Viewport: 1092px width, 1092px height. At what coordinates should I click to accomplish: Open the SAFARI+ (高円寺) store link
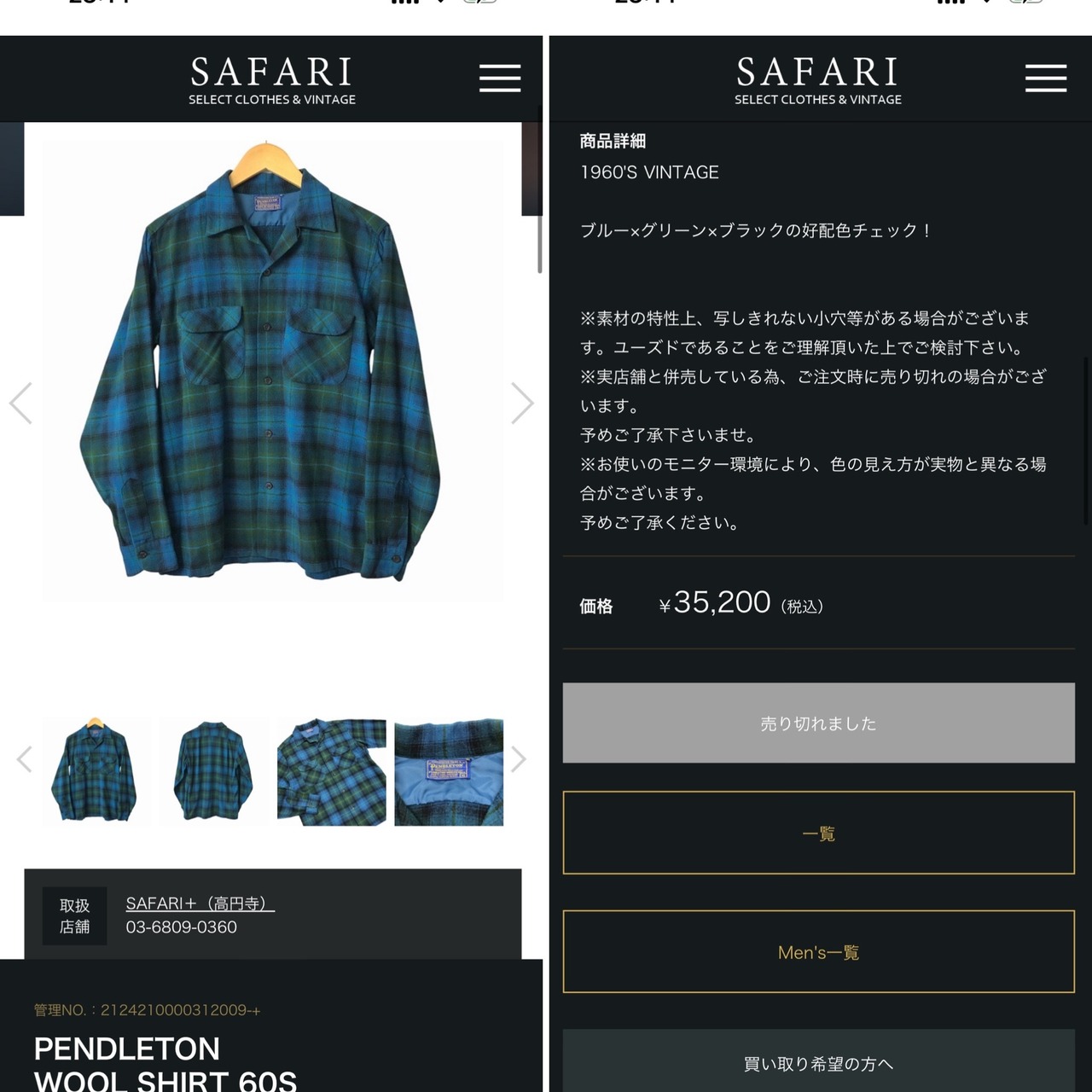pyautogui.click(x=200, y=903)
